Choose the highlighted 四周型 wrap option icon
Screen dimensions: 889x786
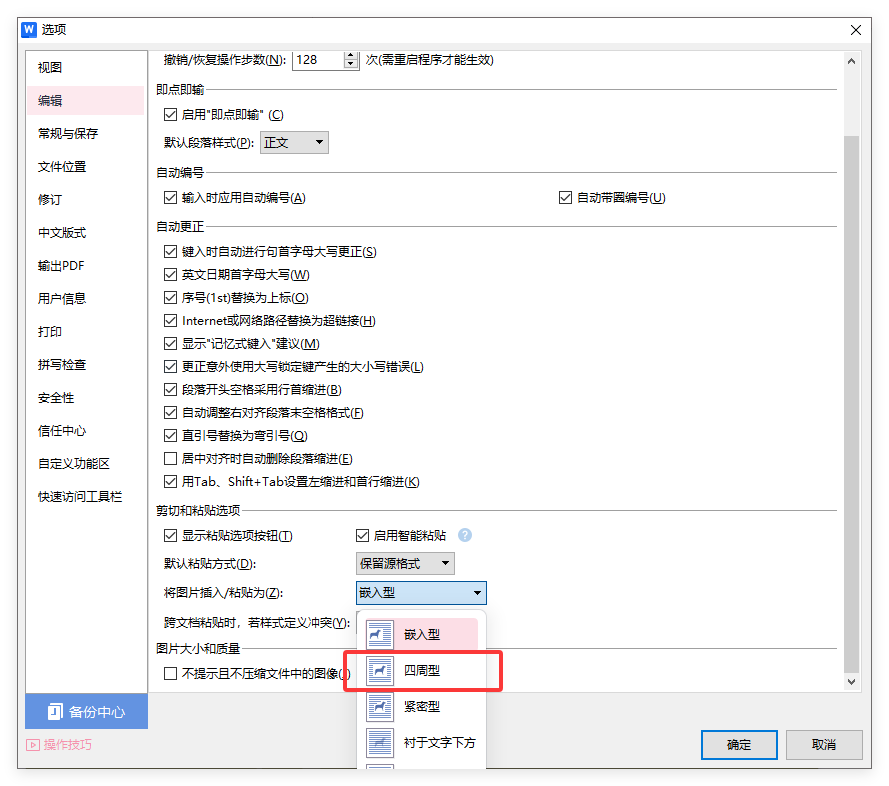pos(379,670)
